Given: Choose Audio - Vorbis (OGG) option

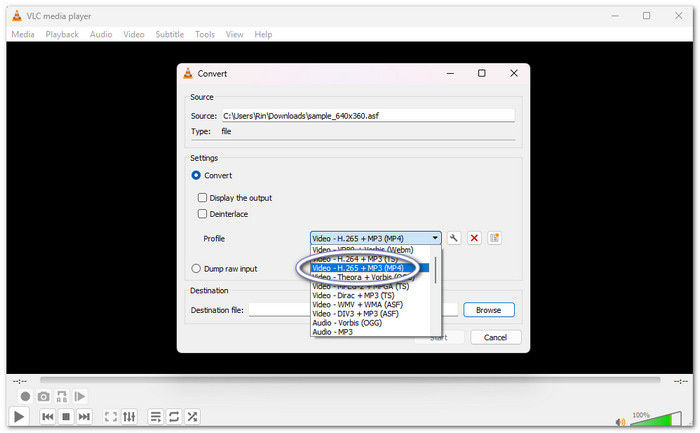Looking at the screenshot, I should [370, 323].
